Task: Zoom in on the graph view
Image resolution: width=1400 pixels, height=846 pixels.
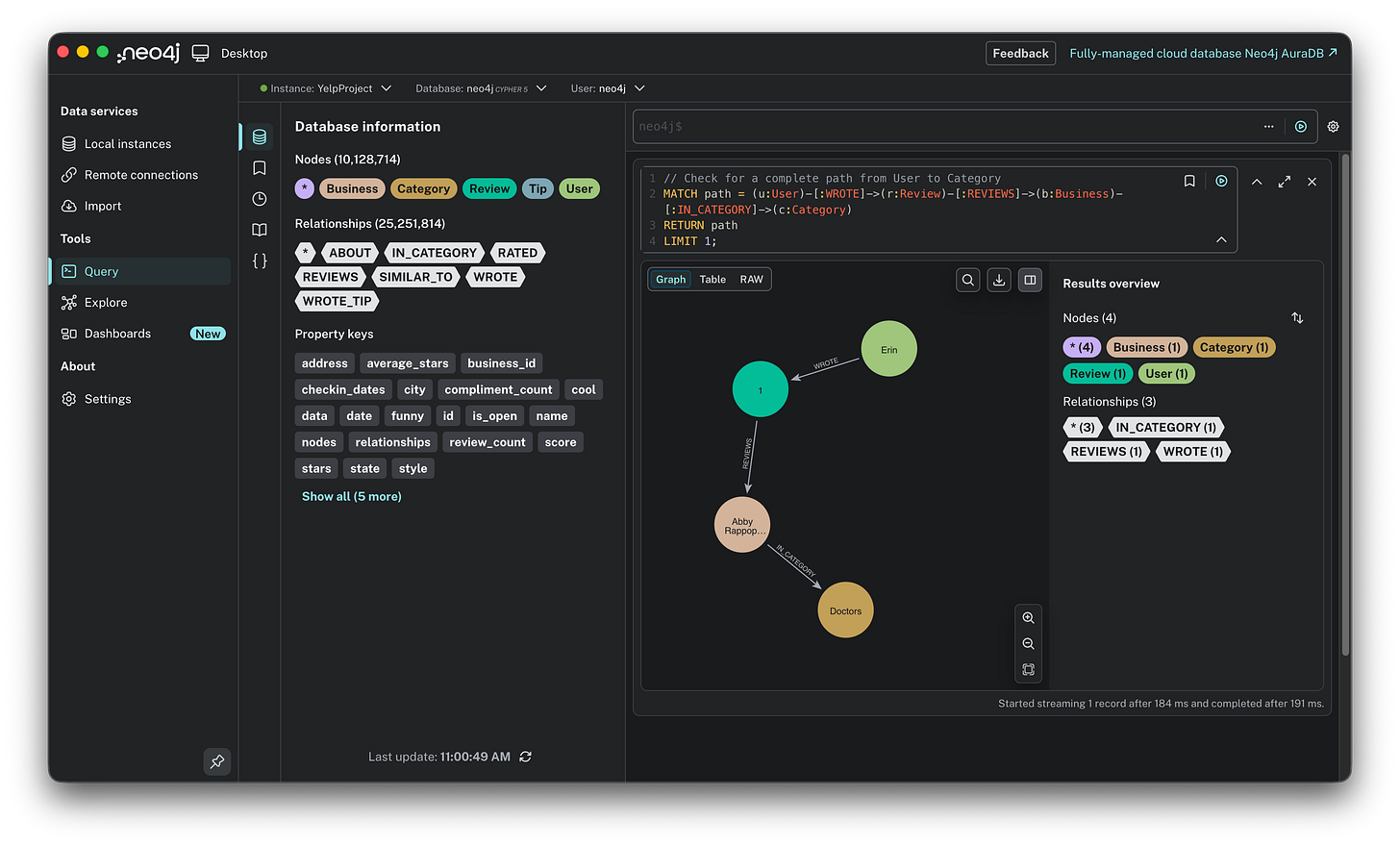Action: pyautogui.click(x=1028, y=617)
